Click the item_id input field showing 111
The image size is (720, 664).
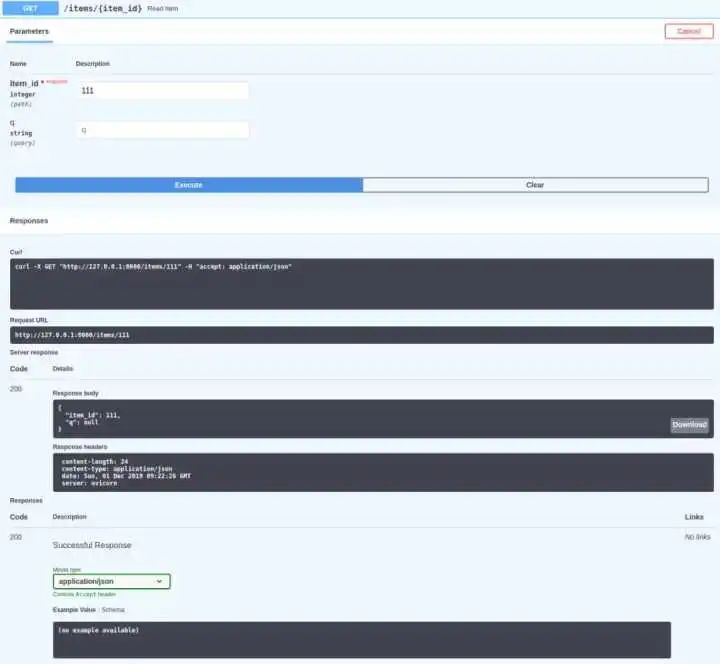pyautogui.click(x=163, y=90)
